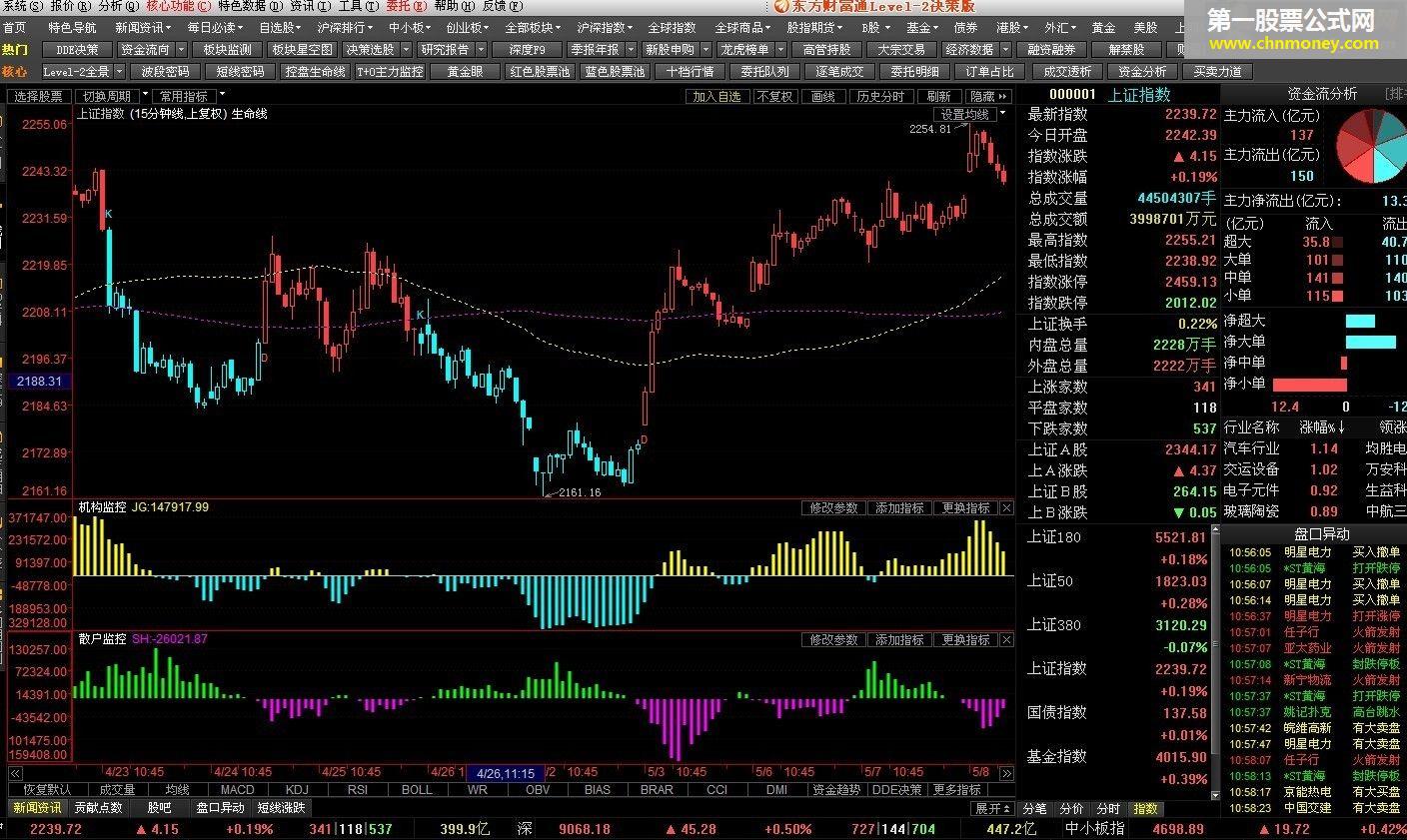Screen dimensions: 1407x840
Task: Click 选择股票 button above chart
Action: [39, 96]
